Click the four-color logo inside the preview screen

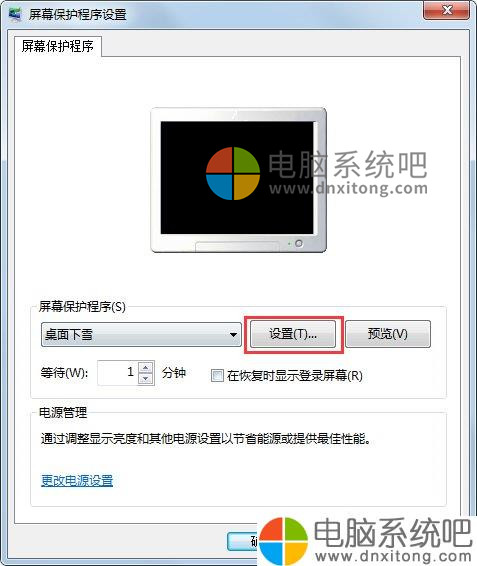point(233,173)
